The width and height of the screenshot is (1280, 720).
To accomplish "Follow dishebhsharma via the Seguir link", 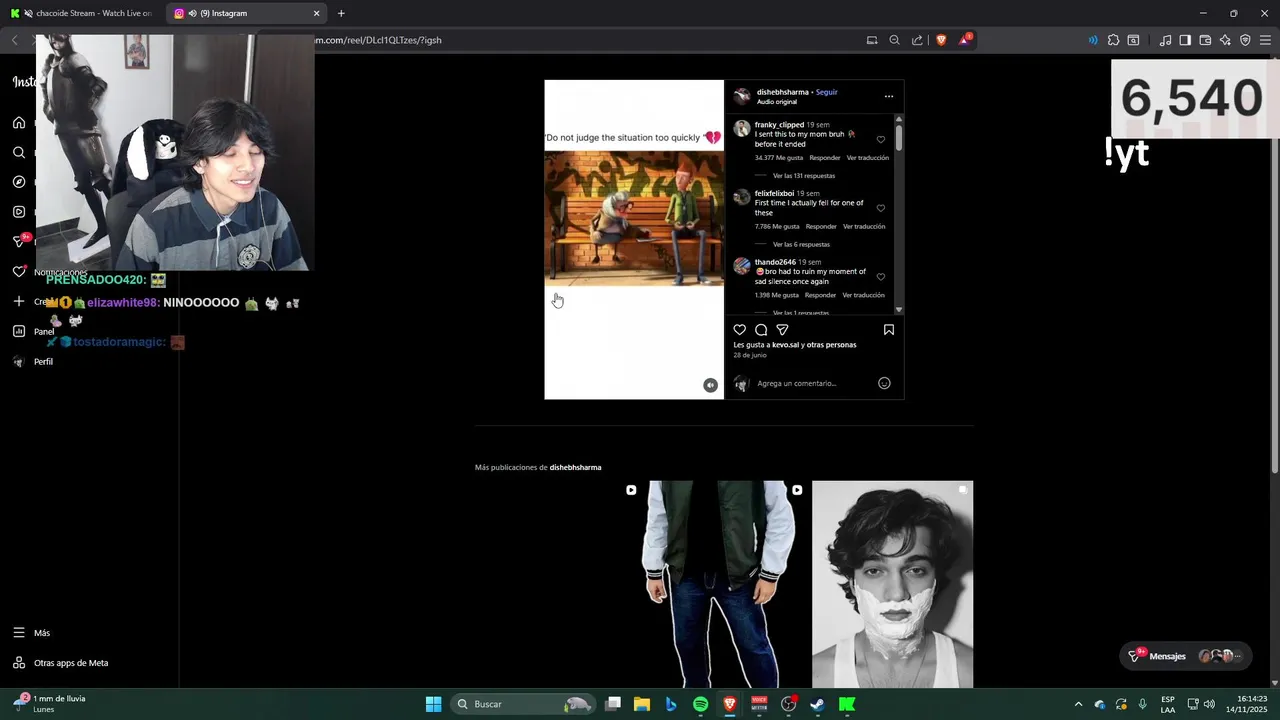I will pos(826,92).
